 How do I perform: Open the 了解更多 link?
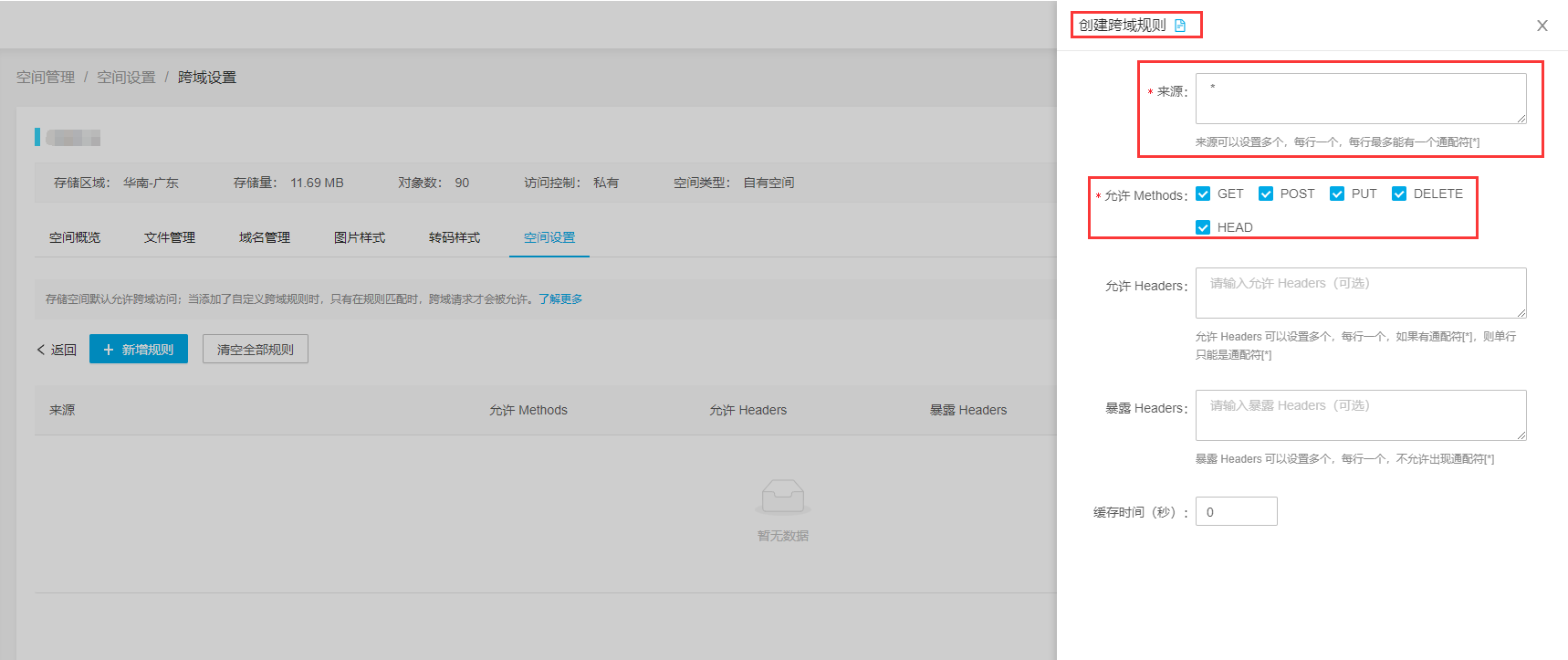point(560,299)
